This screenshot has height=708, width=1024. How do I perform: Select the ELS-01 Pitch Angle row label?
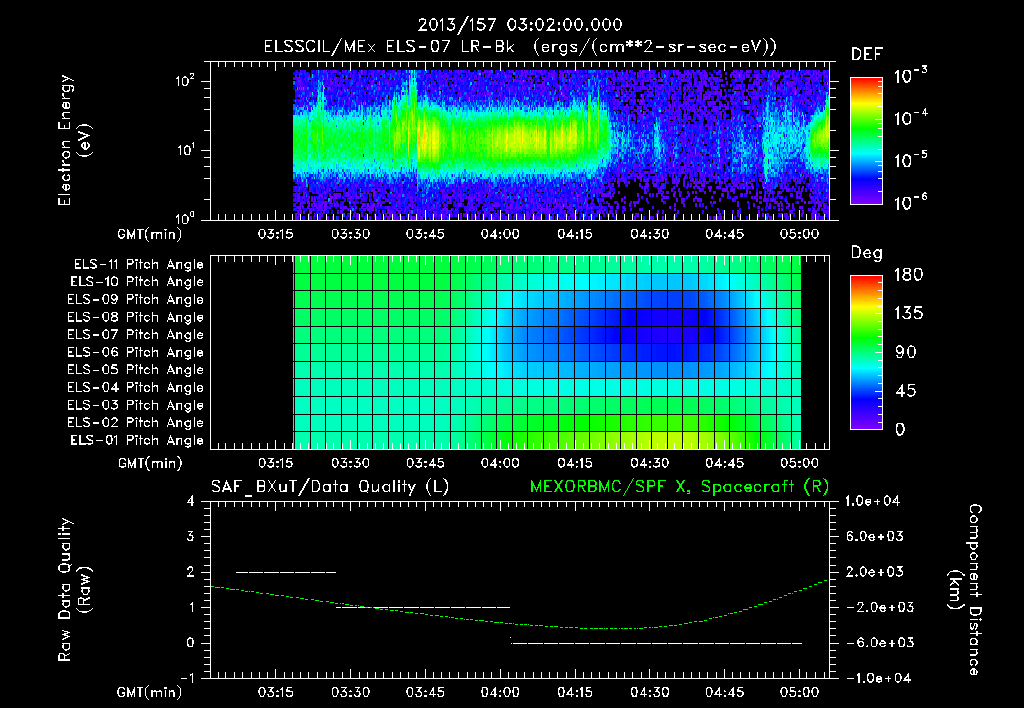coord(137,440)
